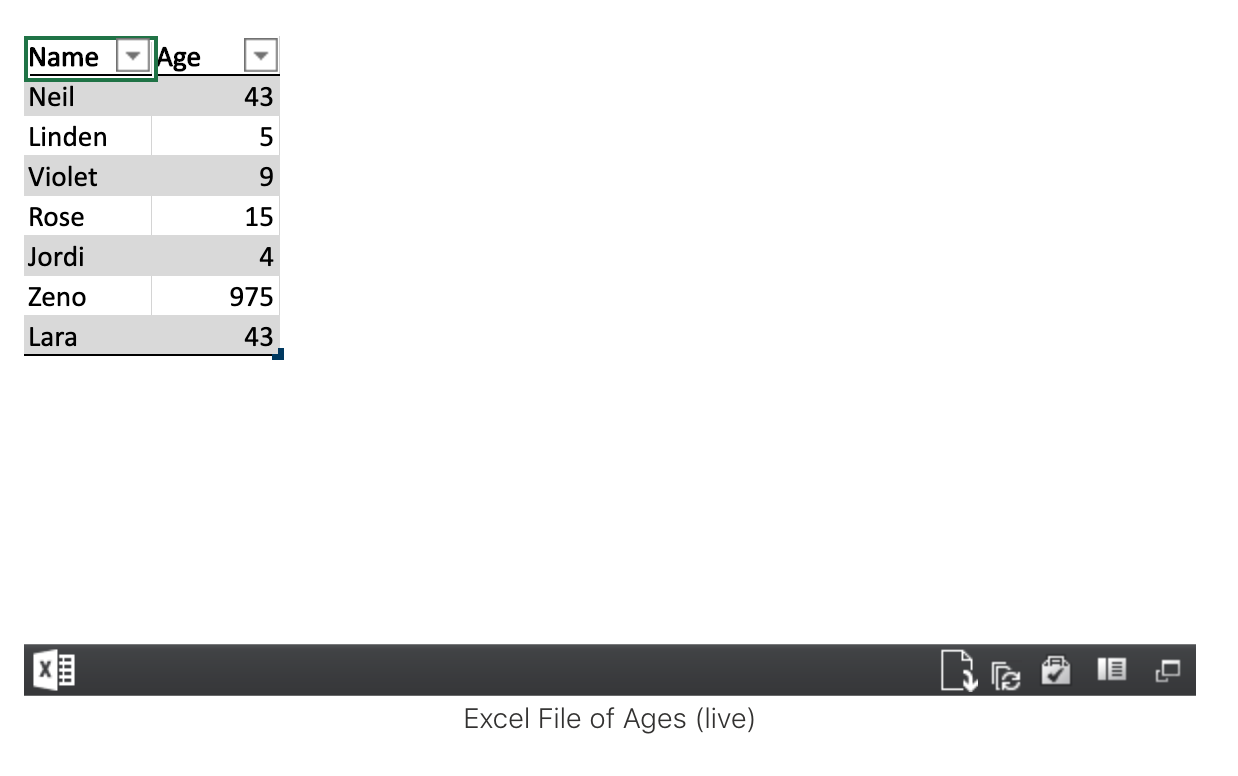Image resolution: width=1238 pixels, height=776 pixels.
Task: Click the table's fill handle
Action: click(x=277, y=353)
